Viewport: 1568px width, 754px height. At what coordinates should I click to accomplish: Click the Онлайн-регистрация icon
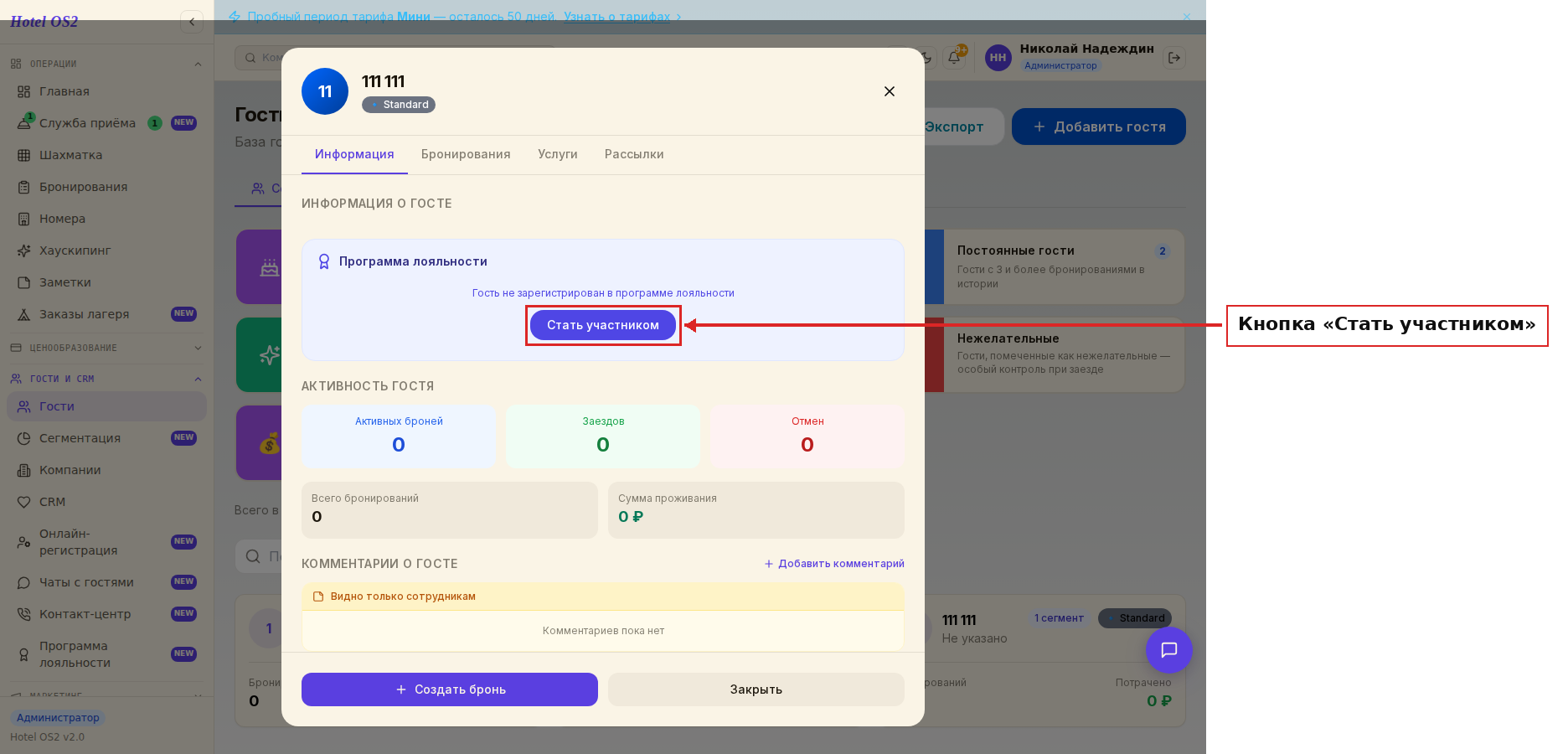23,542
